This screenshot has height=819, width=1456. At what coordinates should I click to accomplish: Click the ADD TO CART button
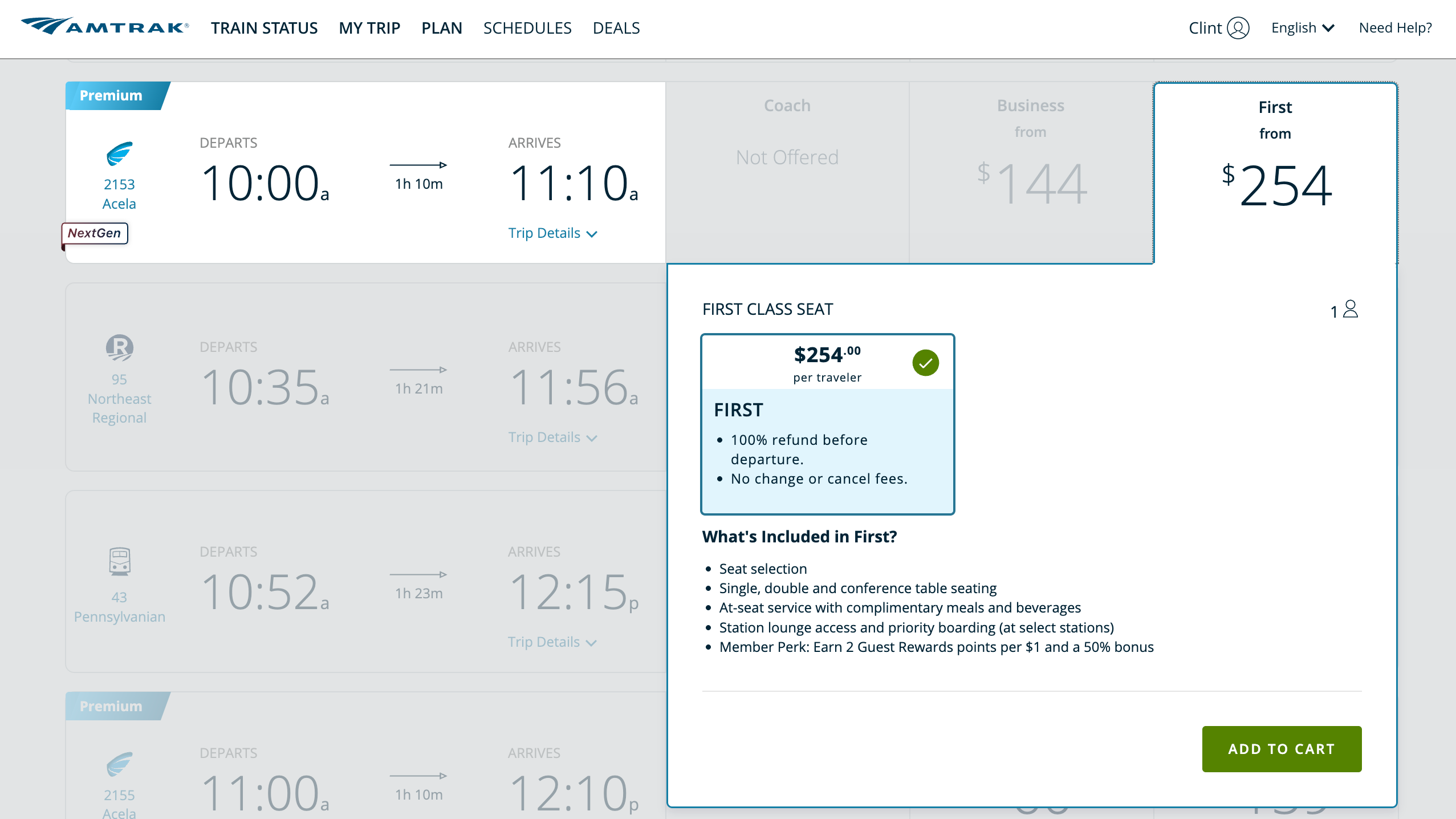click(1281, 749)
